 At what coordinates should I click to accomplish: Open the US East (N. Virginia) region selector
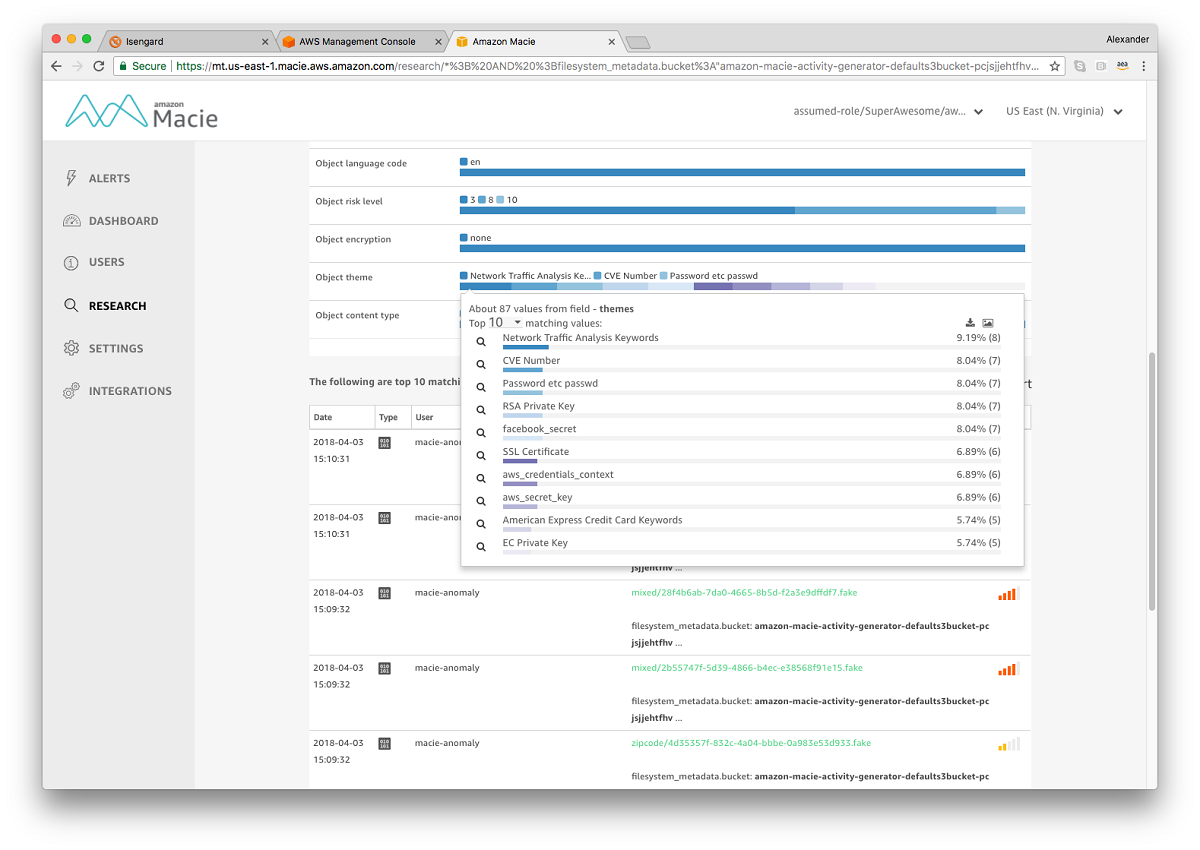[x=1064, y=112]
